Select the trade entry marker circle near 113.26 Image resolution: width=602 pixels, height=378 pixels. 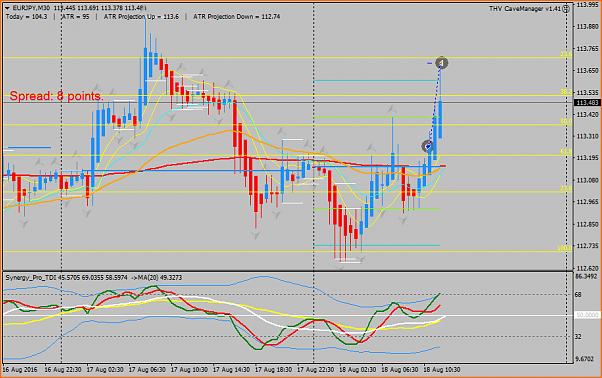[427, 146]
